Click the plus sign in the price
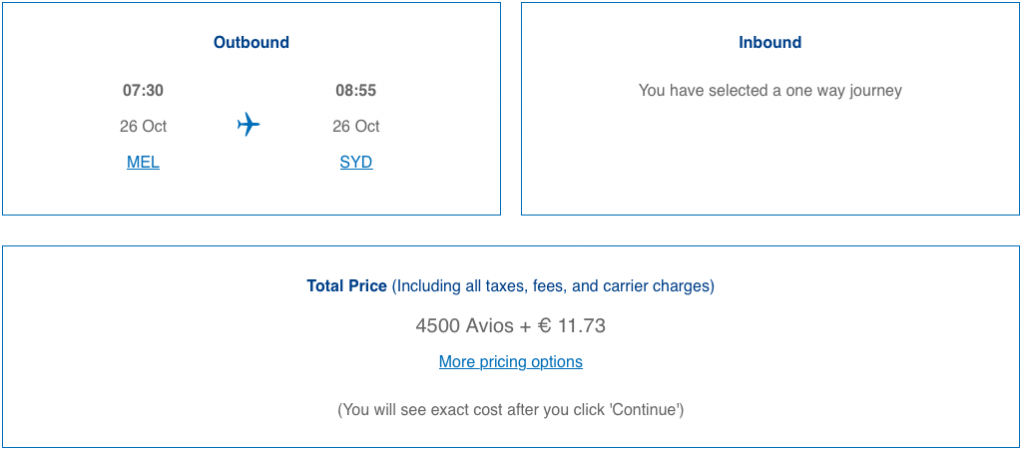This screenshot has height=449, width=1024. click(x=525, y=326)
